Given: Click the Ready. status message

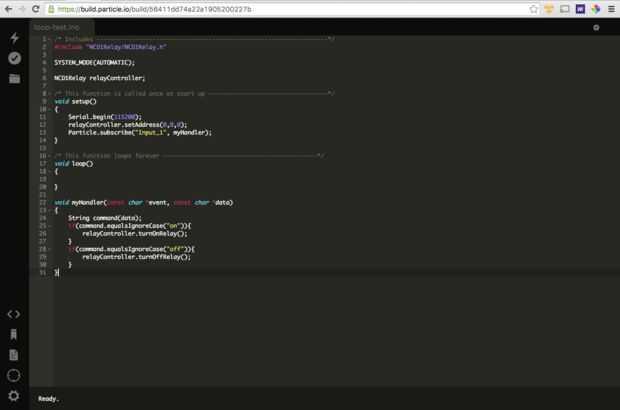Looking at the screenshot, I should coord(48,399).
